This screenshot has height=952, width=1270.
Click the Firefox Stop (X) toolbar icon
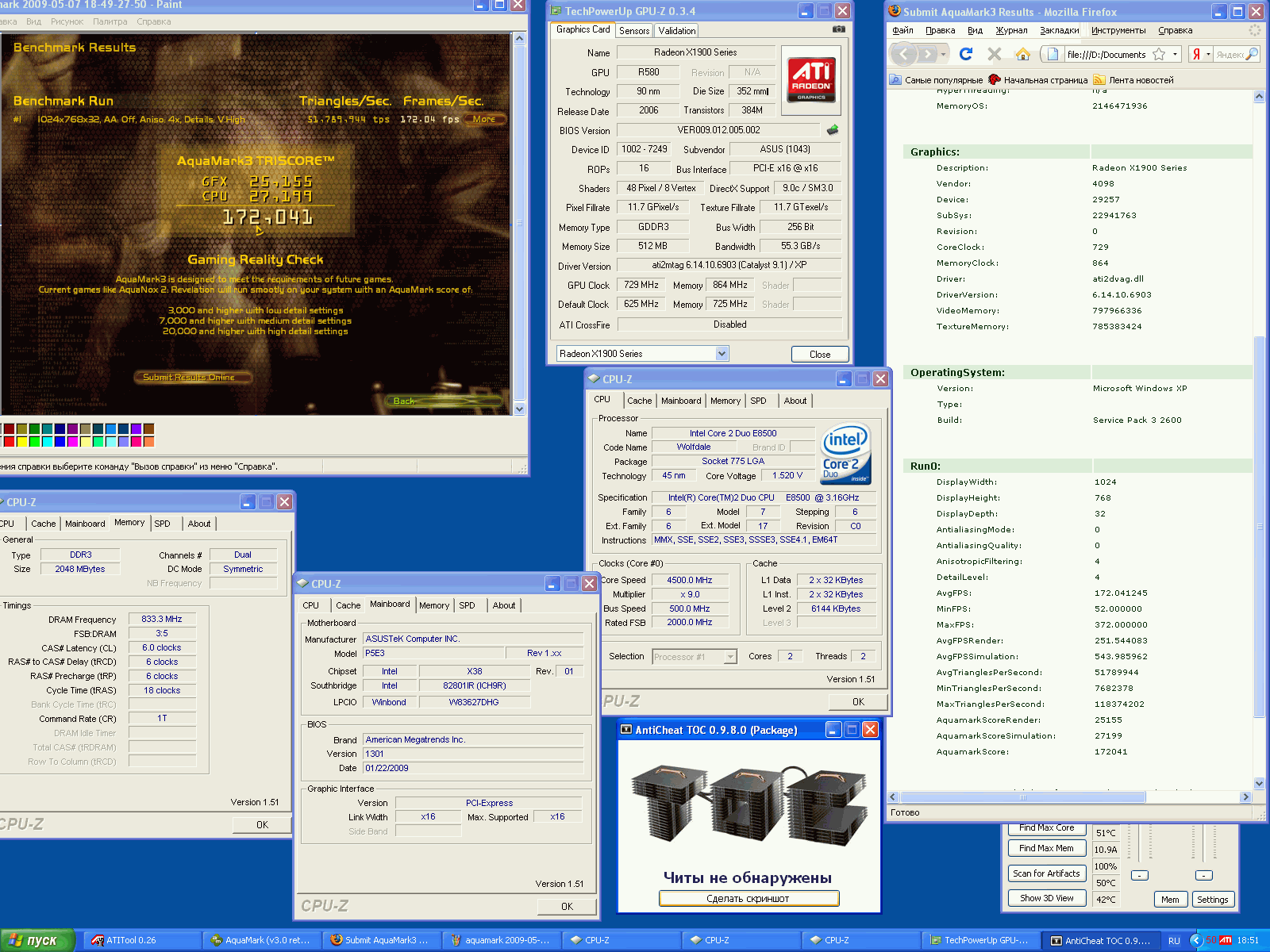pyautogui.click(x=994, y=54)
